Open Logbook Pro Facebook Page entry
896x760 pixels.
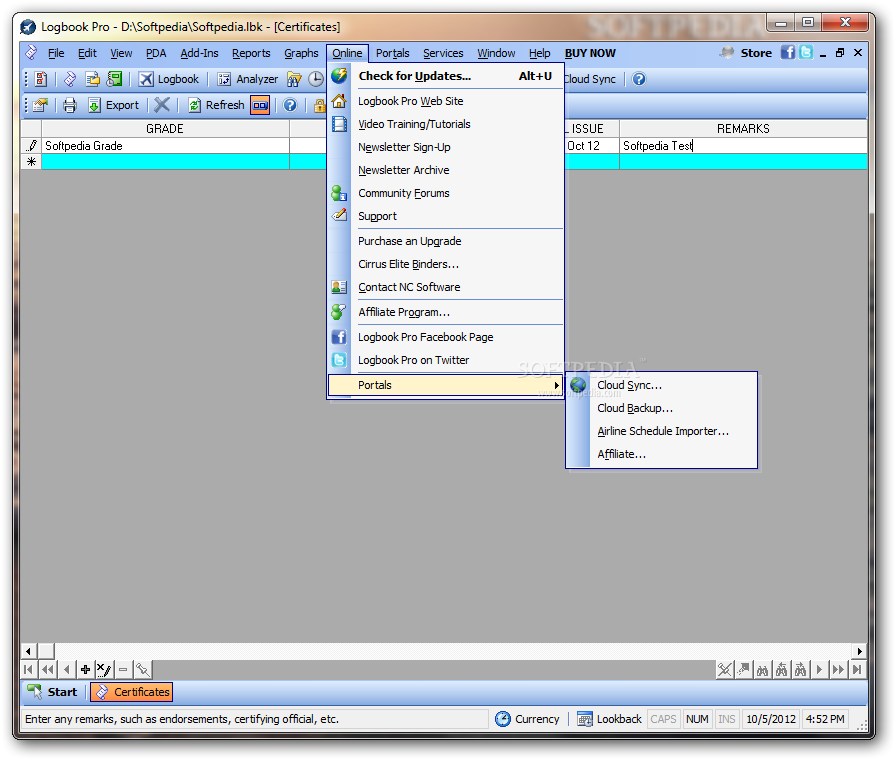[446, 337]
